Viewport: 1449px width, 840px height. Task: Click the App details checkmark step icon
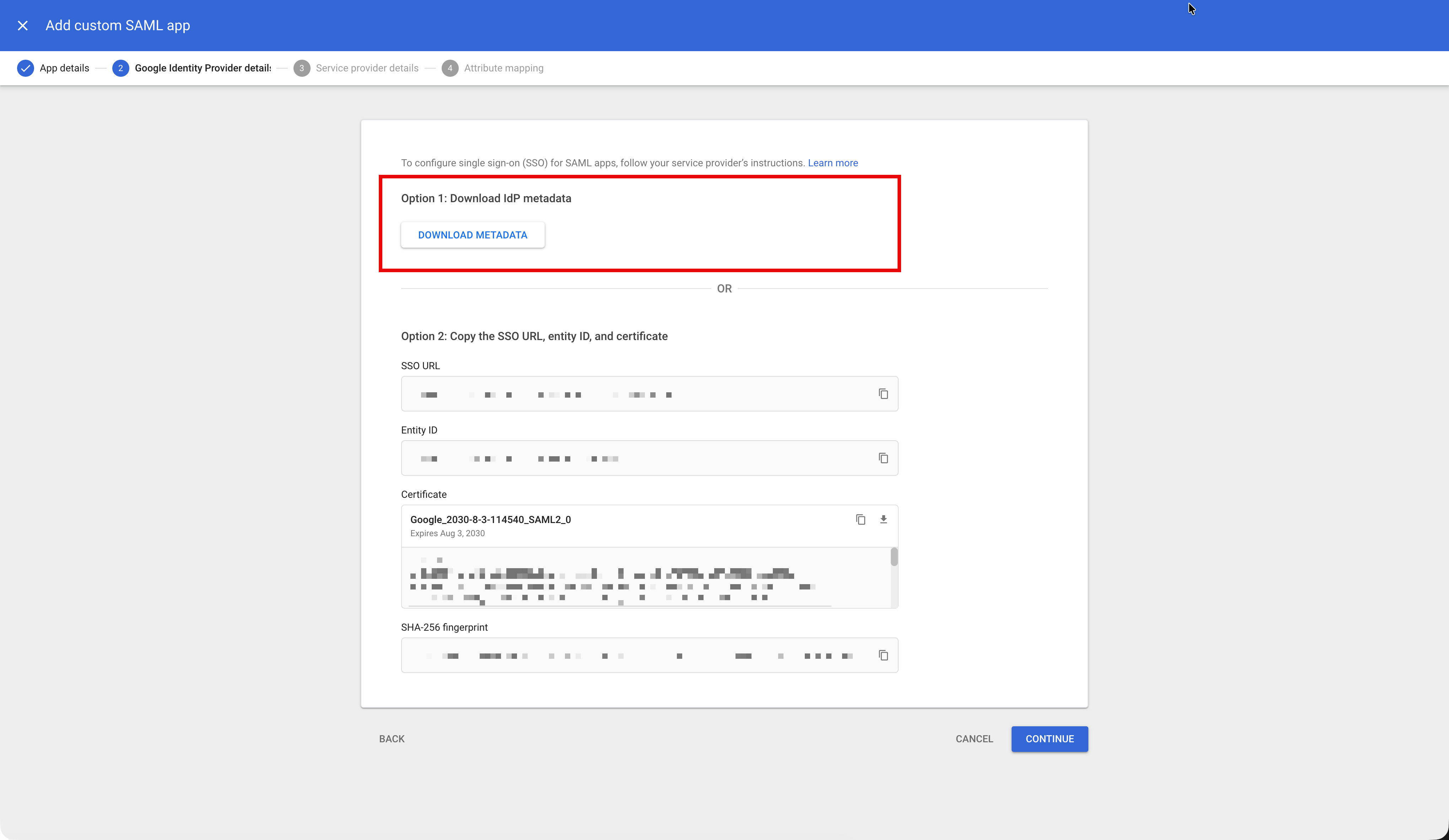coord(25,68)
